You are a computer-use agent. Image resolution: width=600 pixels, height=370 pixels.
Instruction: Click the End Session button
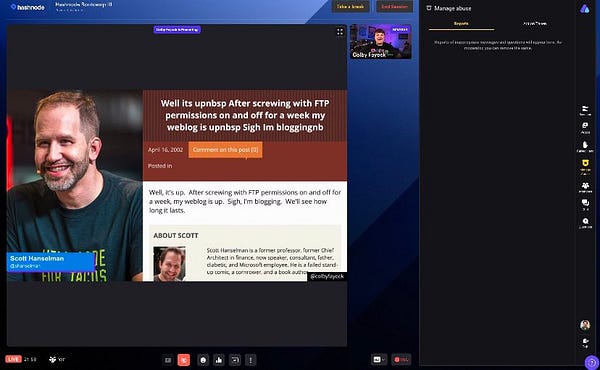[x=394, y=7]
